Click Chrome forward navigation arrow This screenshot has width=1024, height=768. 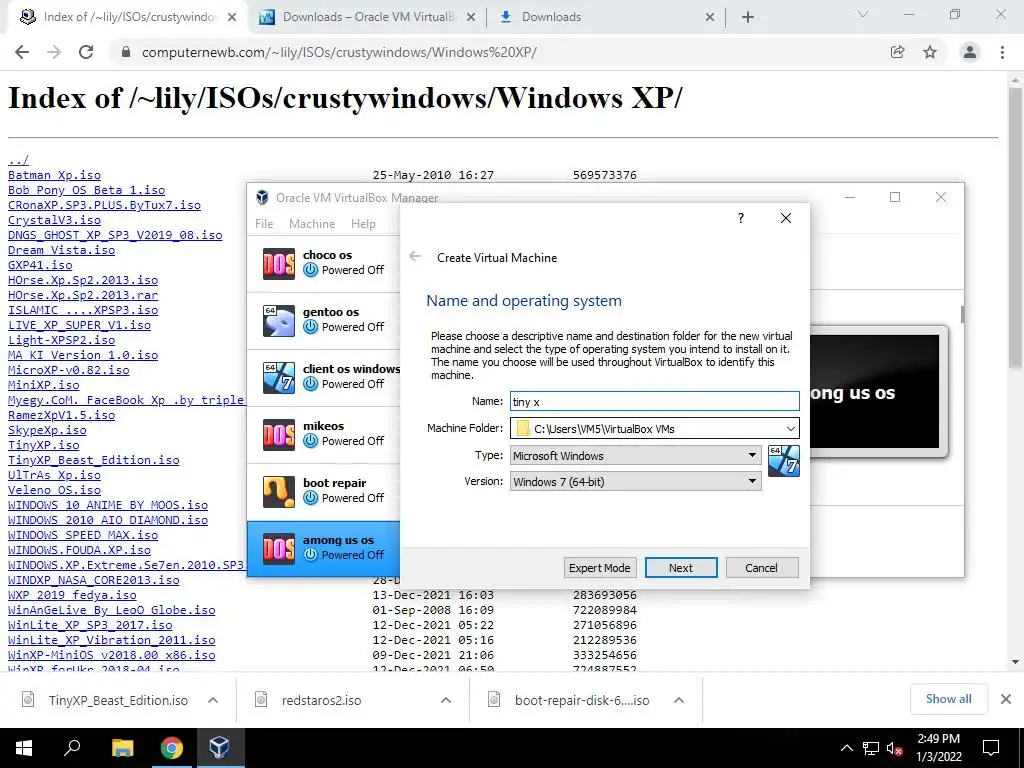coord(54,52)
